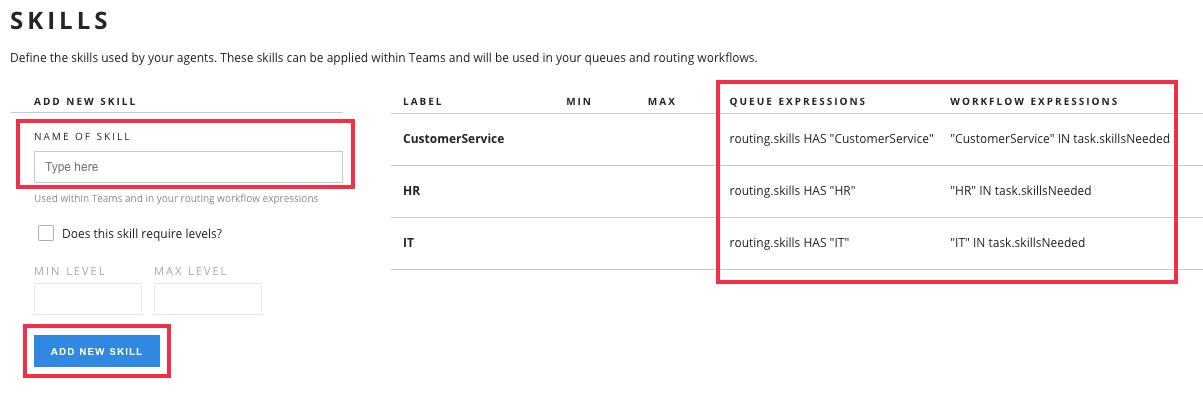Viewport: 1203px width, 401px height.
Task: Click the CustomerService workflow expression text
Action: [1059, 139]
